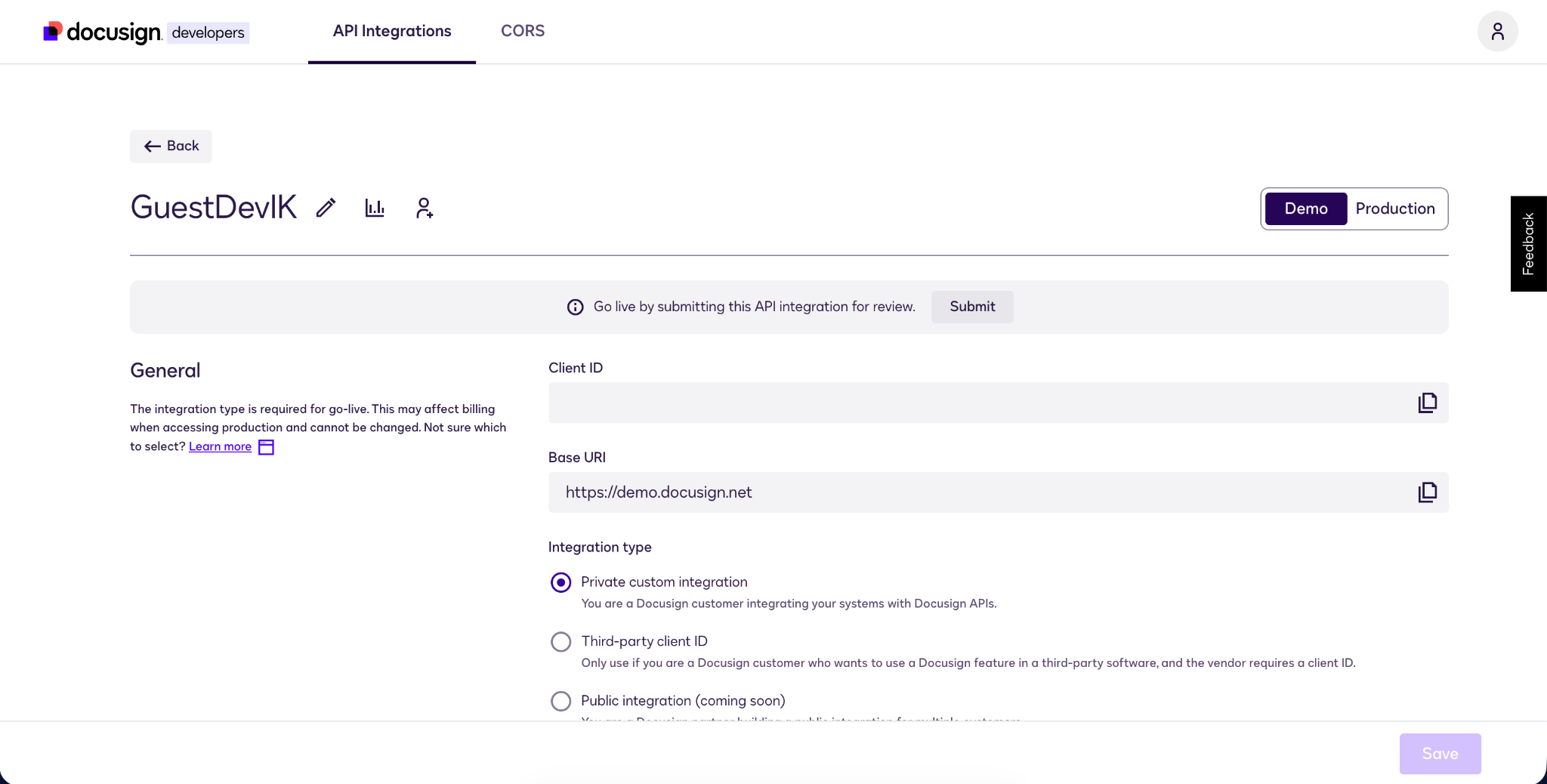Edit the GuestDevIK name with pencil icon
The height and width of the screenshot is (784, 1547).
(x=326, y=208)
